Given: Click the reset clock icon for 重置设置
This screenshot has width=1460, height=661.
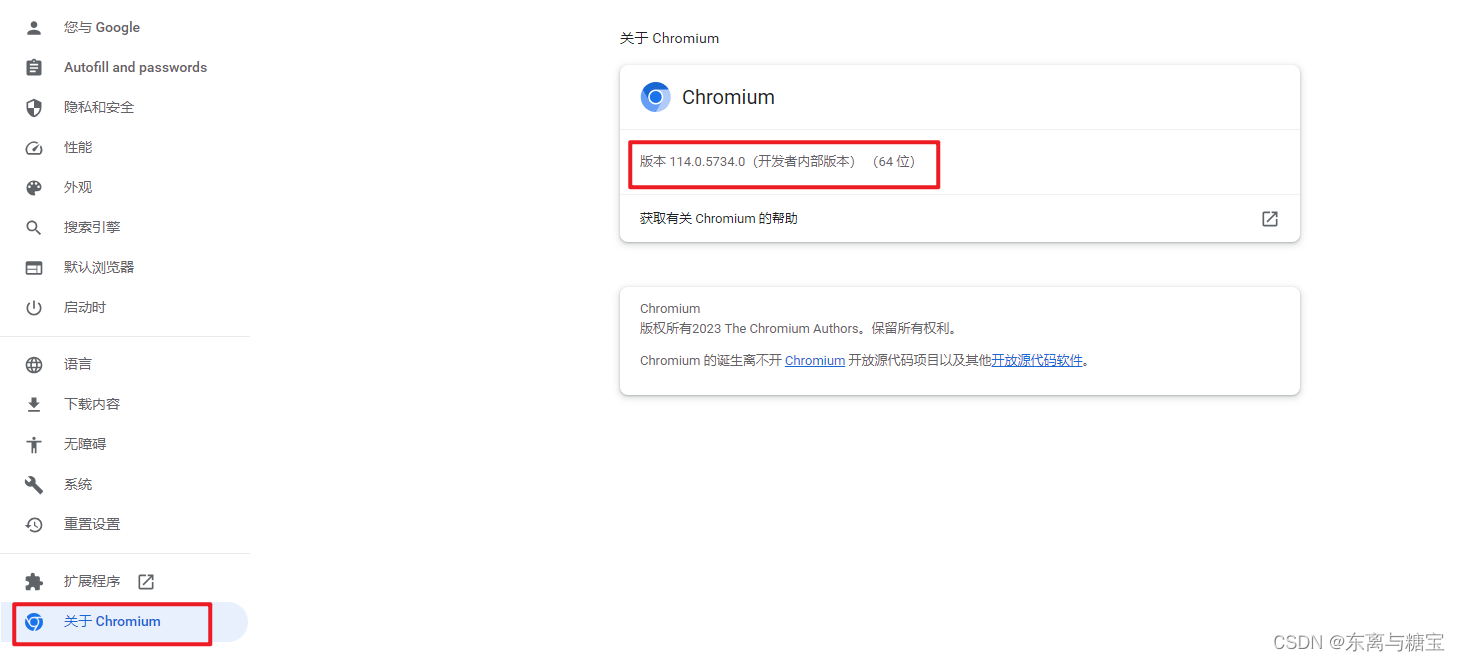Looking at the screenshot, I should pyautogui.click(x=34, y=524).
